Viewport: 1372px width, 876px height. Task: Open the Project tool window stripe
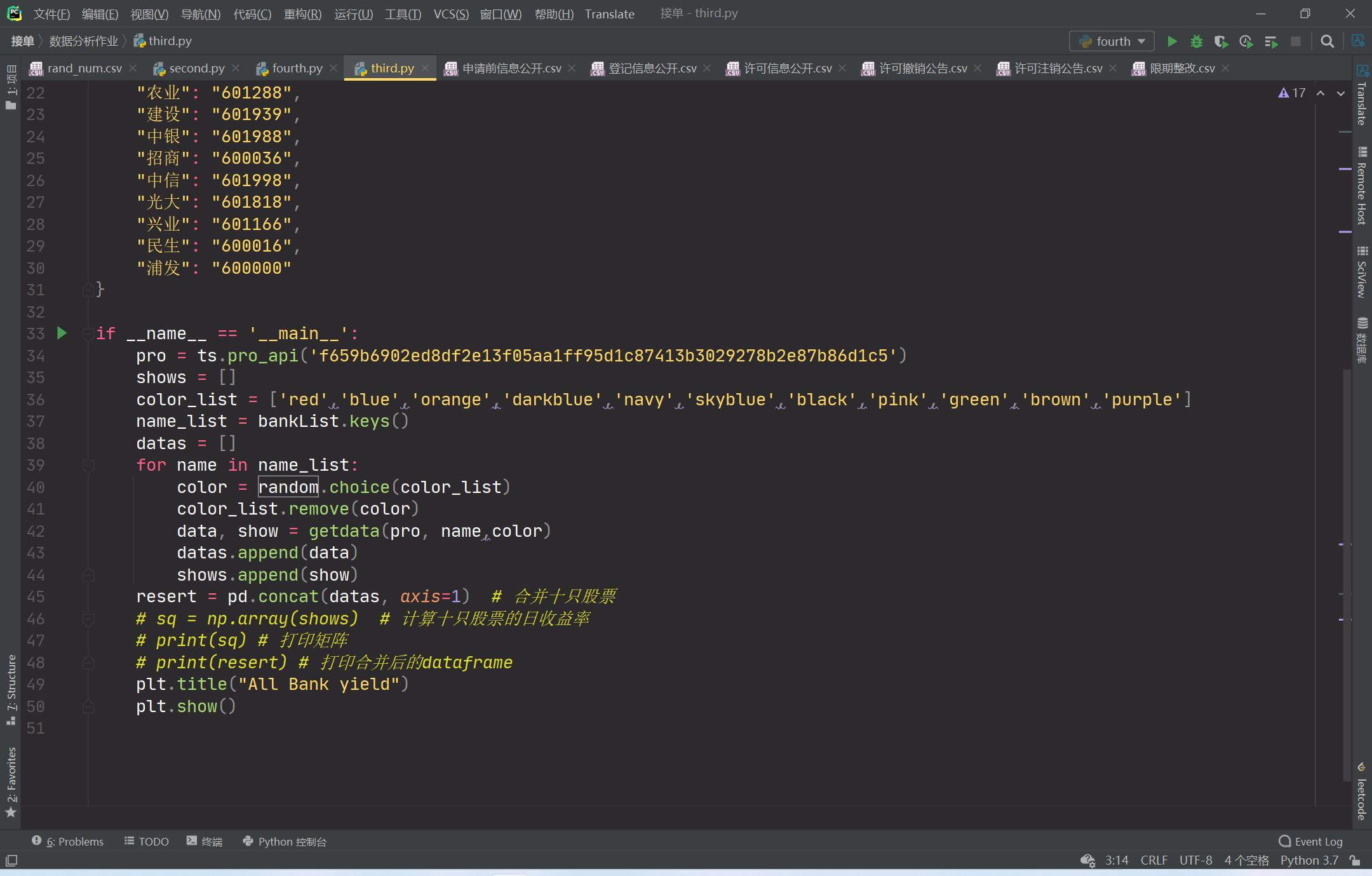coord(11,87)
